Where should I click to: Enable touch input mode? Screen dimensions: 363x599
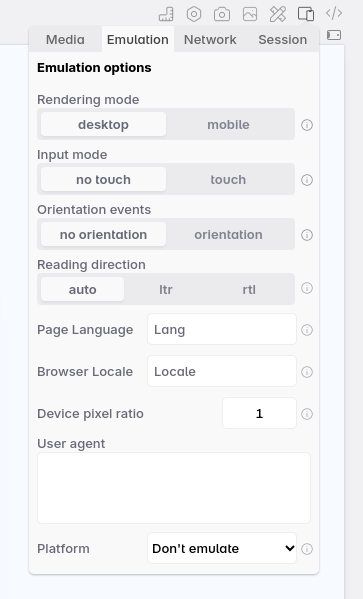coord(228,180)
